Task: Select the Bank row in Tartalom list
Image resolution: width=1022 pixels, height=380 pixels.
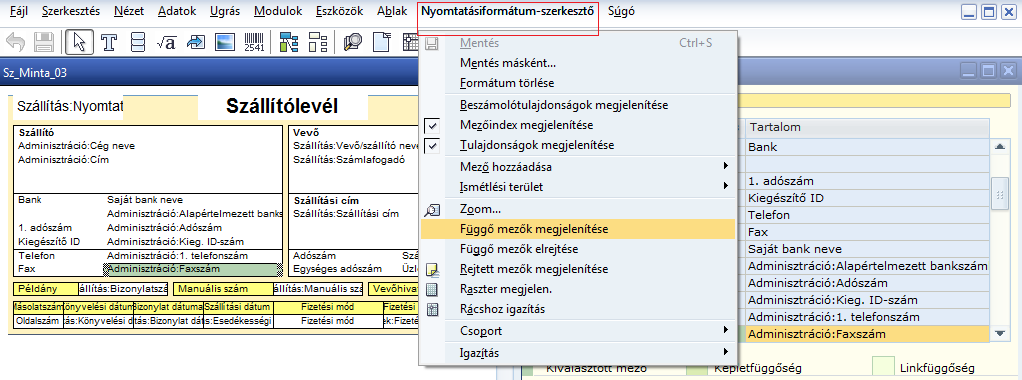Action: coord(867,147)
